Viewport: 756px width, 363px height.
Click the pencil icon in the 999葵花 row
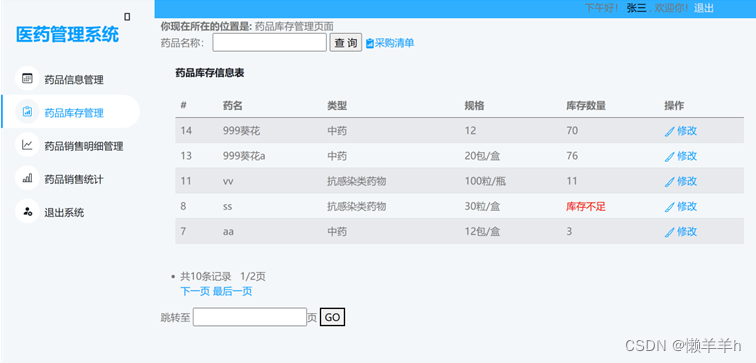click(x=669, y=132)
